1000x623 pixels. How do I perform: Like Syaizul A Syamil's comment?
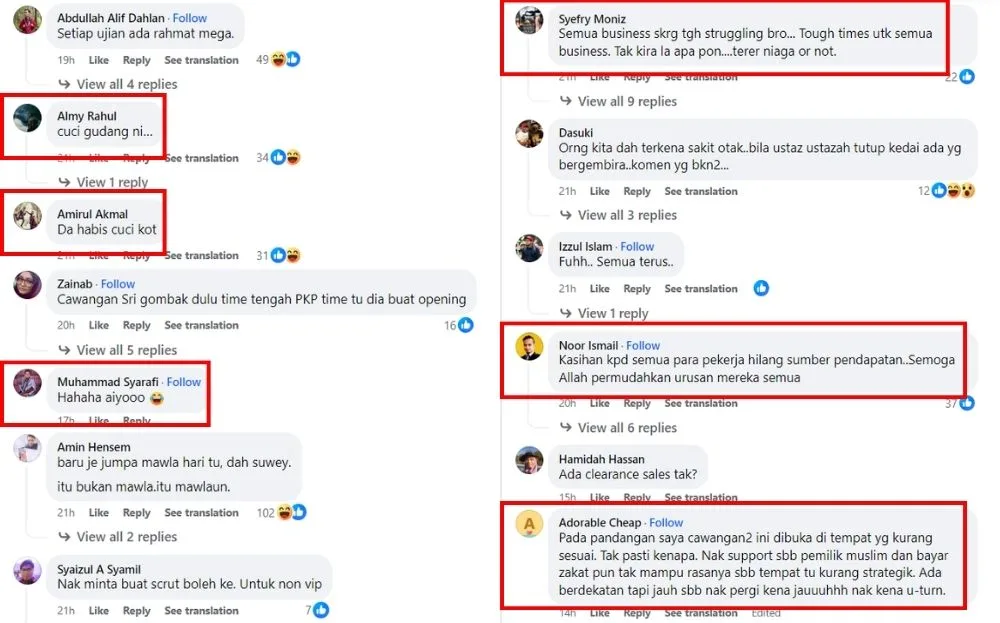point(99,611)
